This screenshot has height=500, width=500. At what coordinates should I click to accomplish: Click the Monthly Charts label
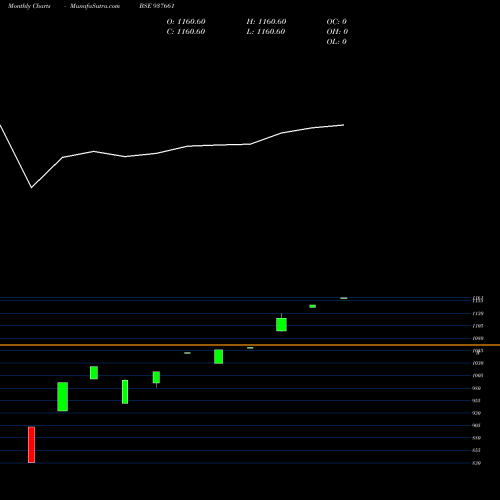point(29,6)
